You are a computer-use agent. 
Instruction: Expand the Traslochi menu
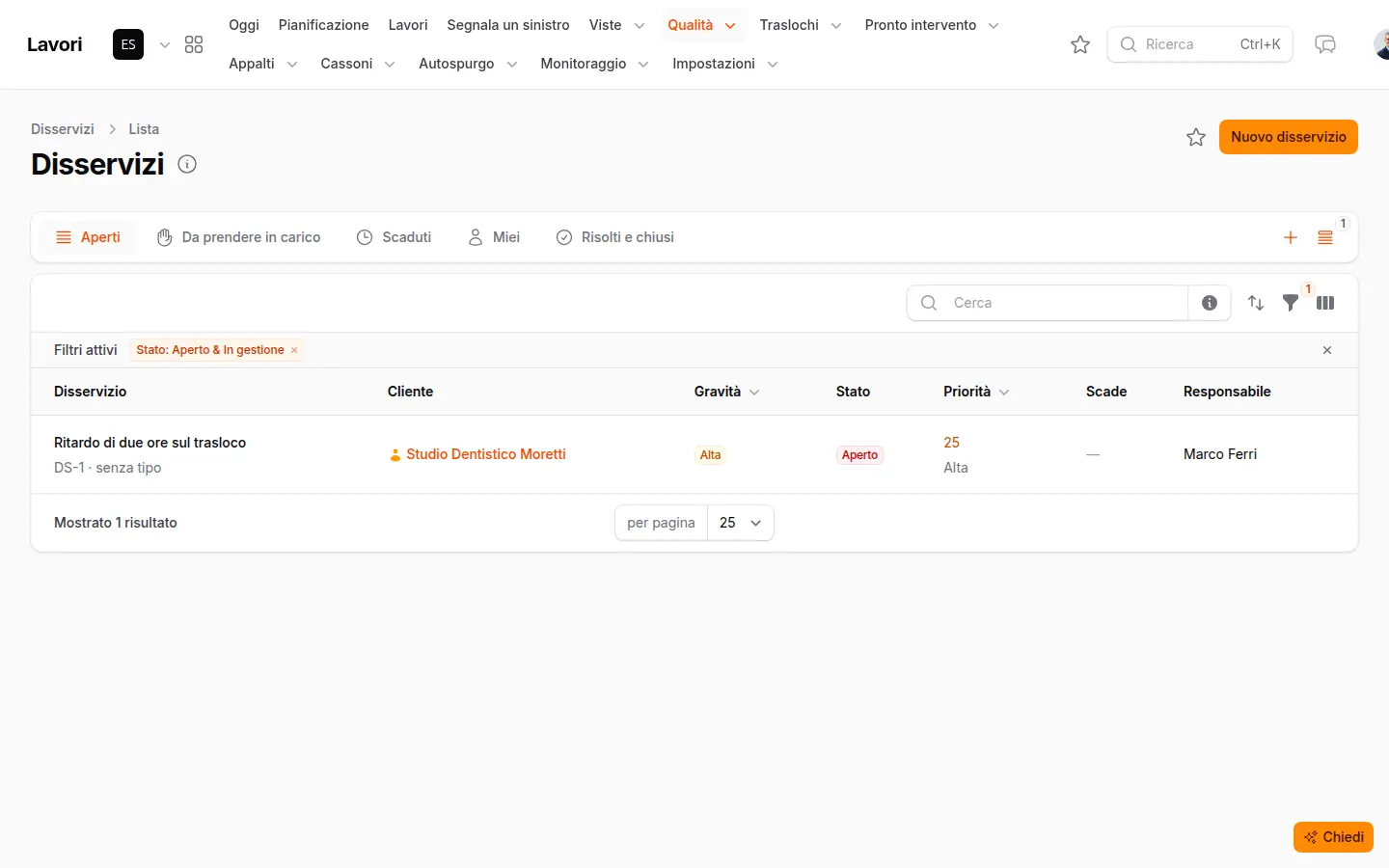pyautogui.click(x=800, y=25)
